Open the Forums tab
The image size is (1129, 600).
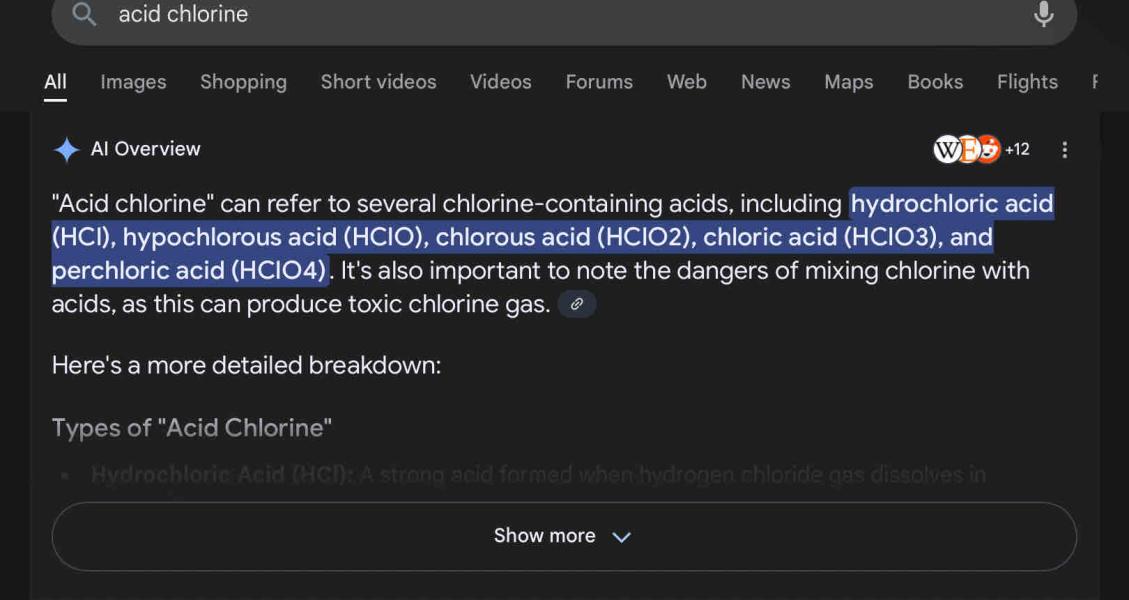tap(599, 82)
